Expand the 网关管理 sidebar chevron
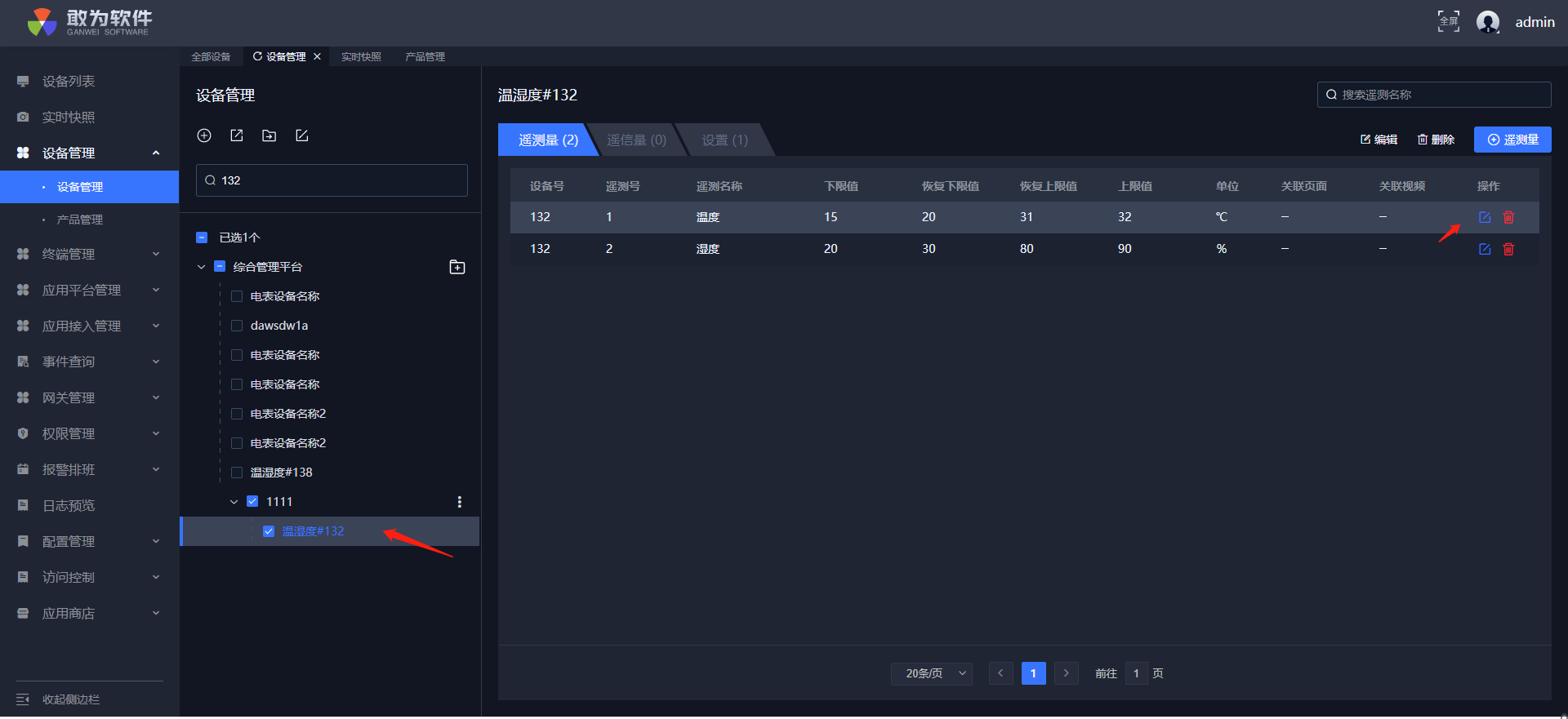The width and height of the screenshot is (1568, 719). tap(156, 397)
